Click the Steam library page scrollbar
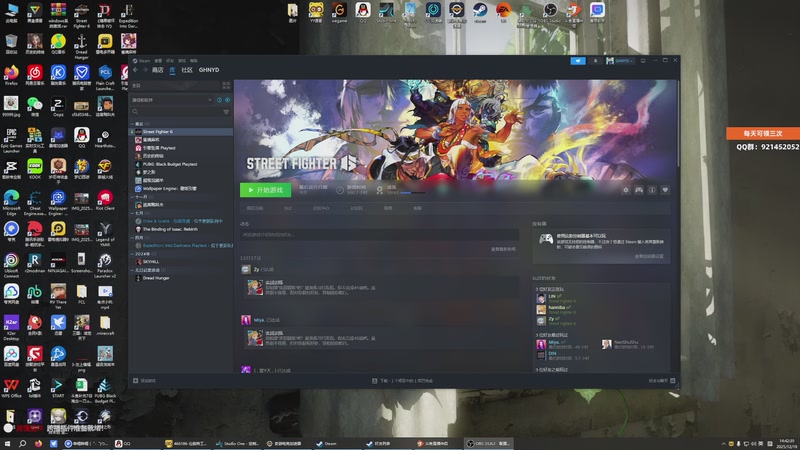Viewport: 800px width, 450px height. [x=678, y=123]
